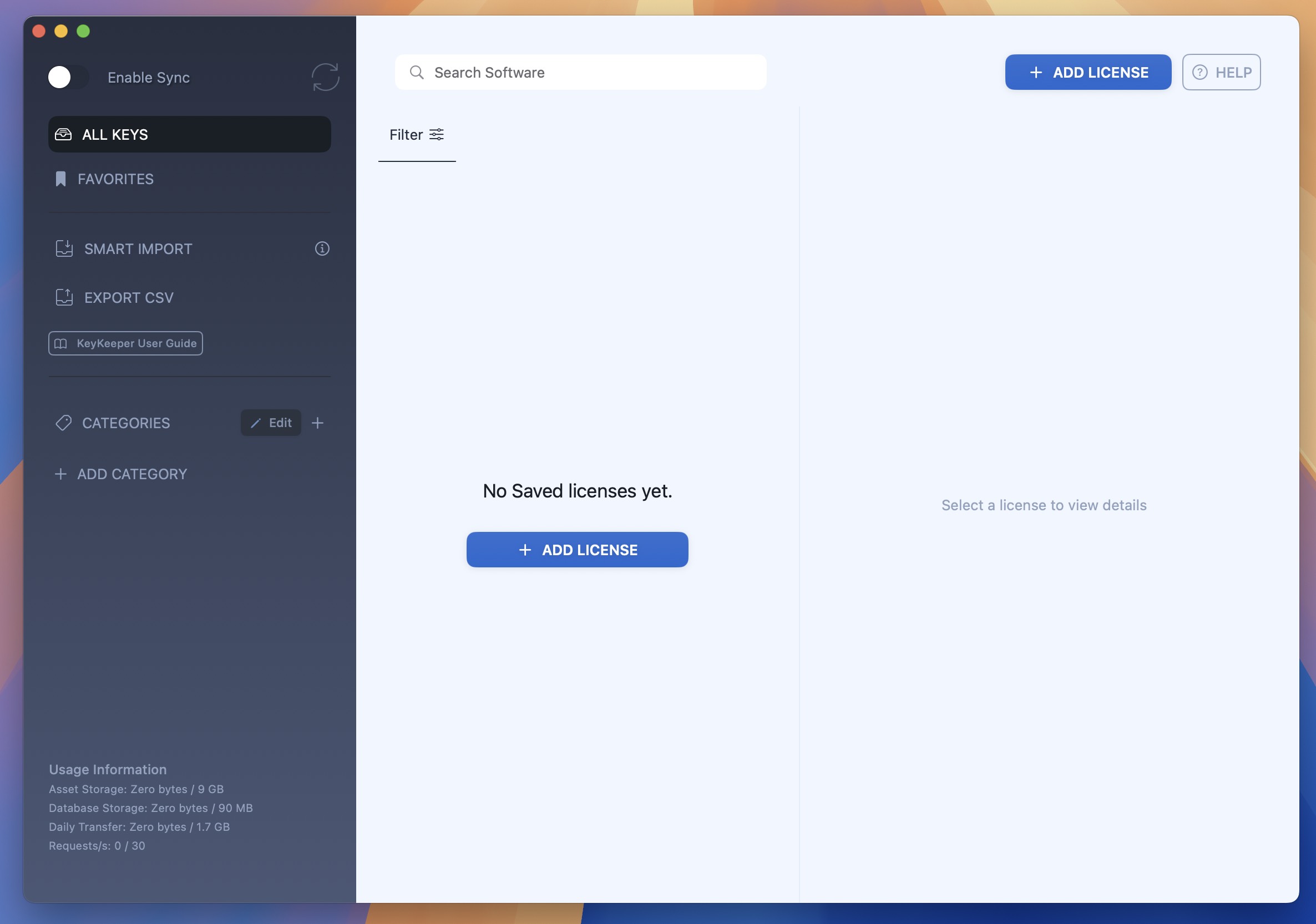Viewport: 1316px width, 924px height.
Task: Click the search magnifier icon
Action: pos(417,72)
